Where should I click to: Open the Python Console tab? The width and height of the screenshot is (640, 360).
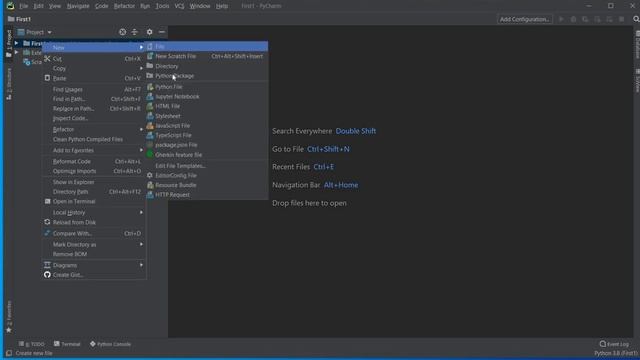point(110,344)
